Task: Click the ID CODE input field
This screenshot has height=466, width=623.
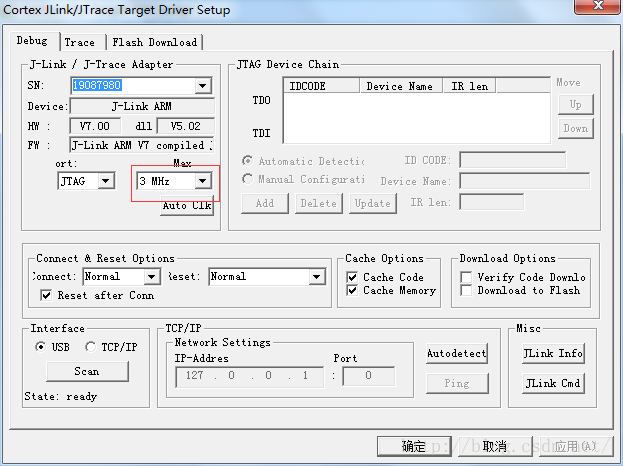Action: 513,160
